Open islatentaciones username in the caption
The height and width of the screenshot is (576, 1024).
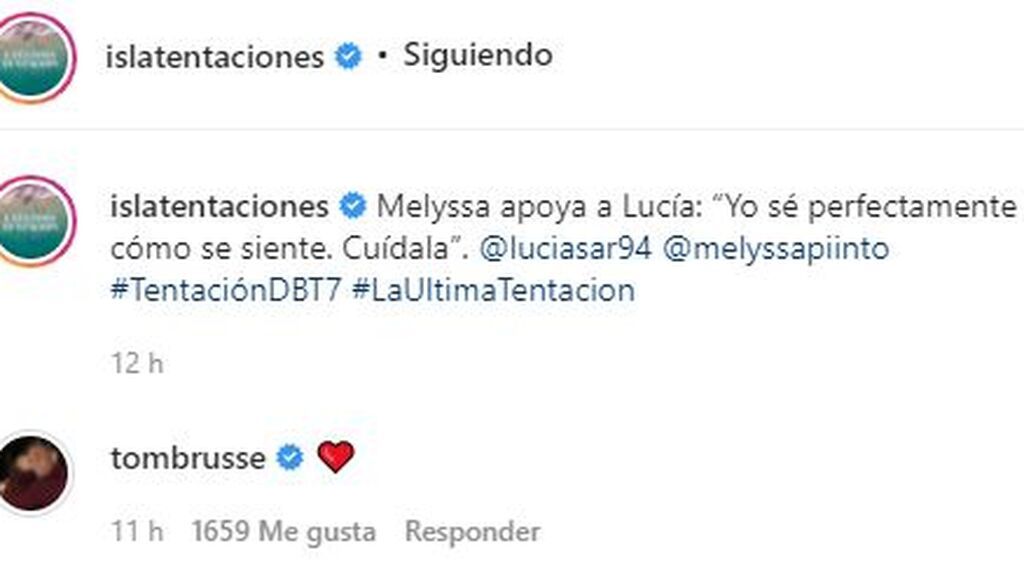click(219, 207)
